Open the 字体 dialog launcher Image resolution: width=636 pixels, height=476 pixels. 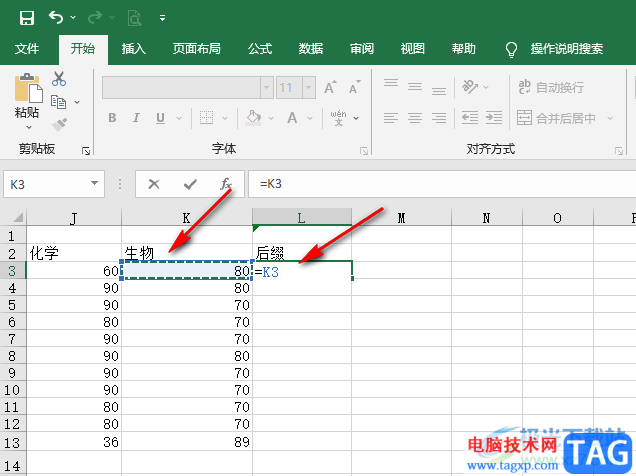[364, 151]
